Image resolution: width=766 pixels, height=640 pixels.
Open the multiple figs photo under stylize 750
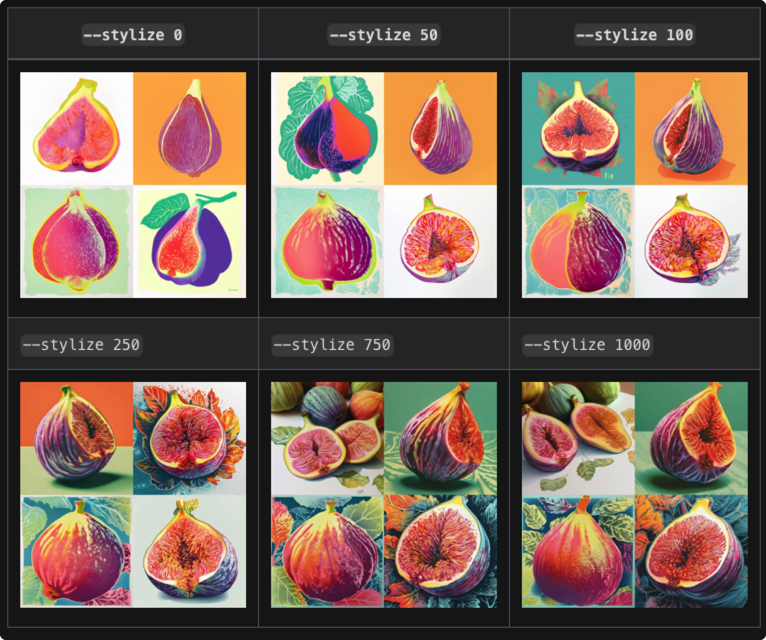pos(327,439)
